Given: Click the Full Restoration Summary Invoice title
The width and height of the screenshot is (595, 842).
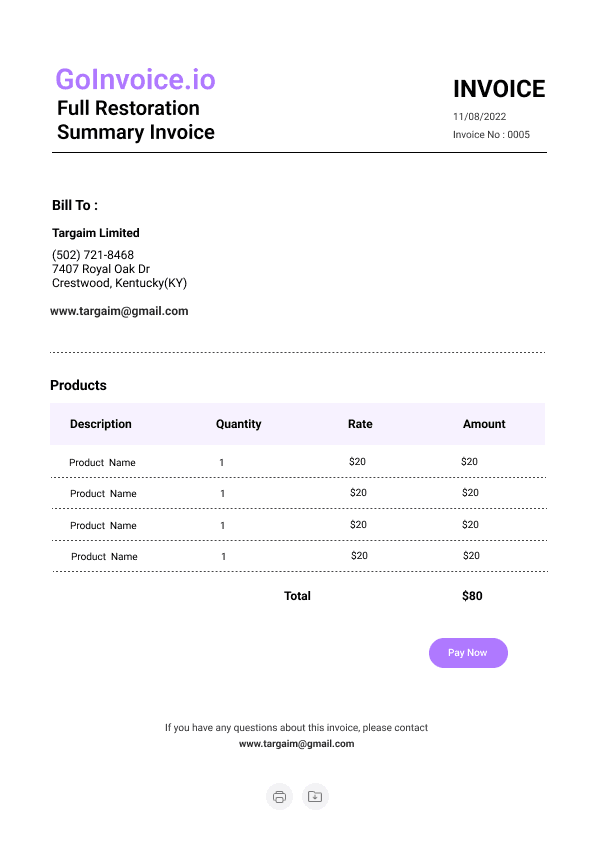Looking at the screenshot, I should click(135, 120).
